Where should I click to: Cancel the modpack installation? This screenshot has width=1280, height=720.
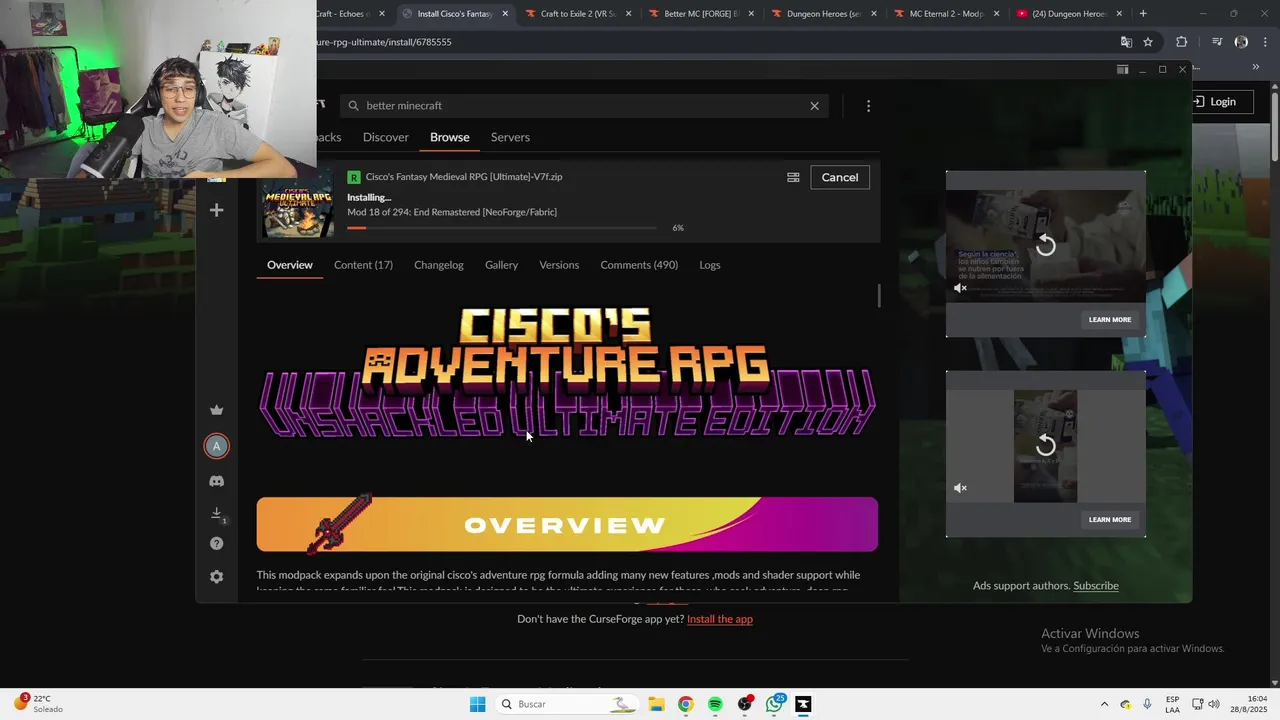[840, 177]
